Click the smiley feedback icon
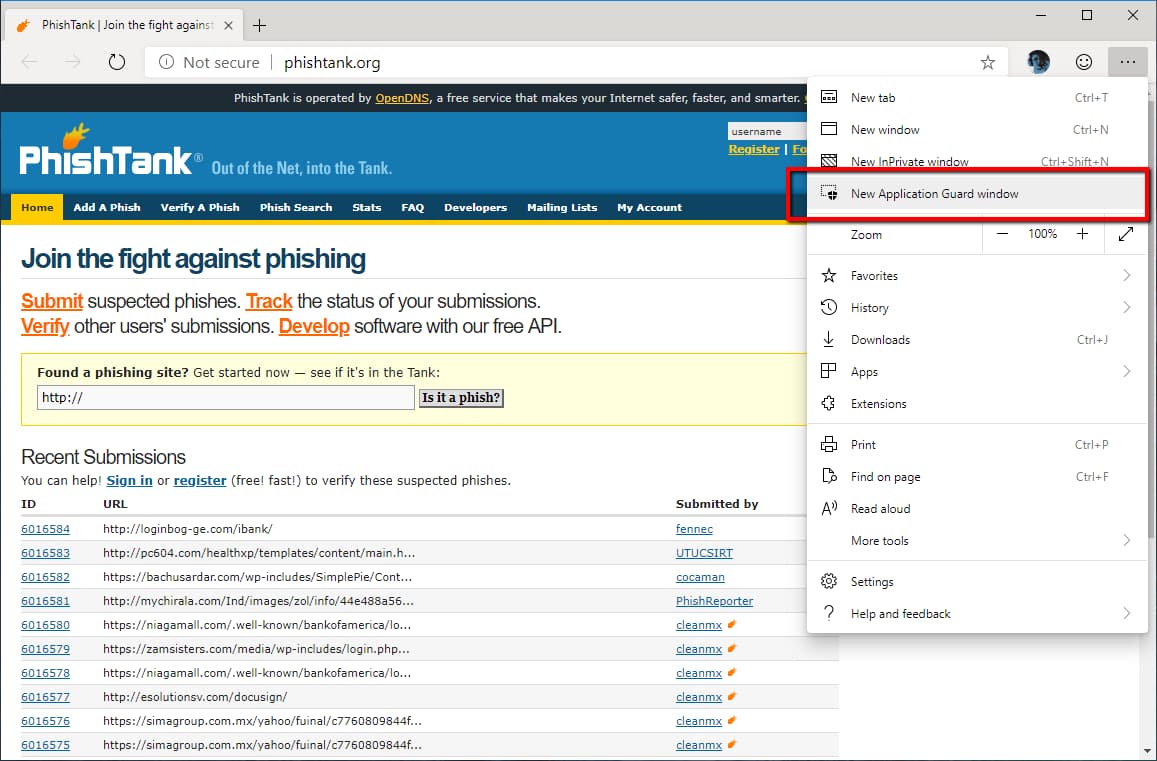This screenshot has width=1157, height=761. coord(1083,61)
